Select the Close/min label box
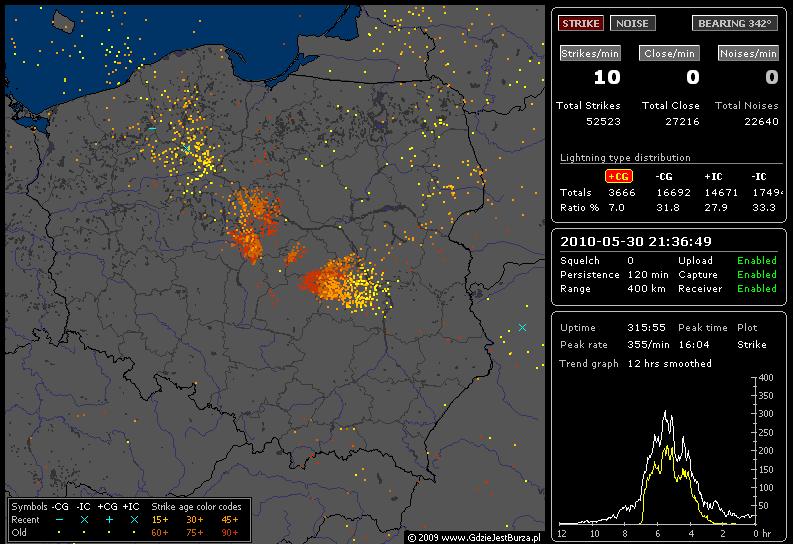This screenshot has width=794, height=544. tap(669, 53)
